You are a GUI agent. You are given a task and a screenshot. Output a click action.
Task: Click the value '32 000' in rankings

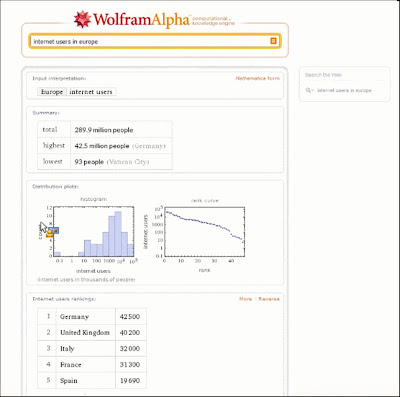[x=130, y=349]
